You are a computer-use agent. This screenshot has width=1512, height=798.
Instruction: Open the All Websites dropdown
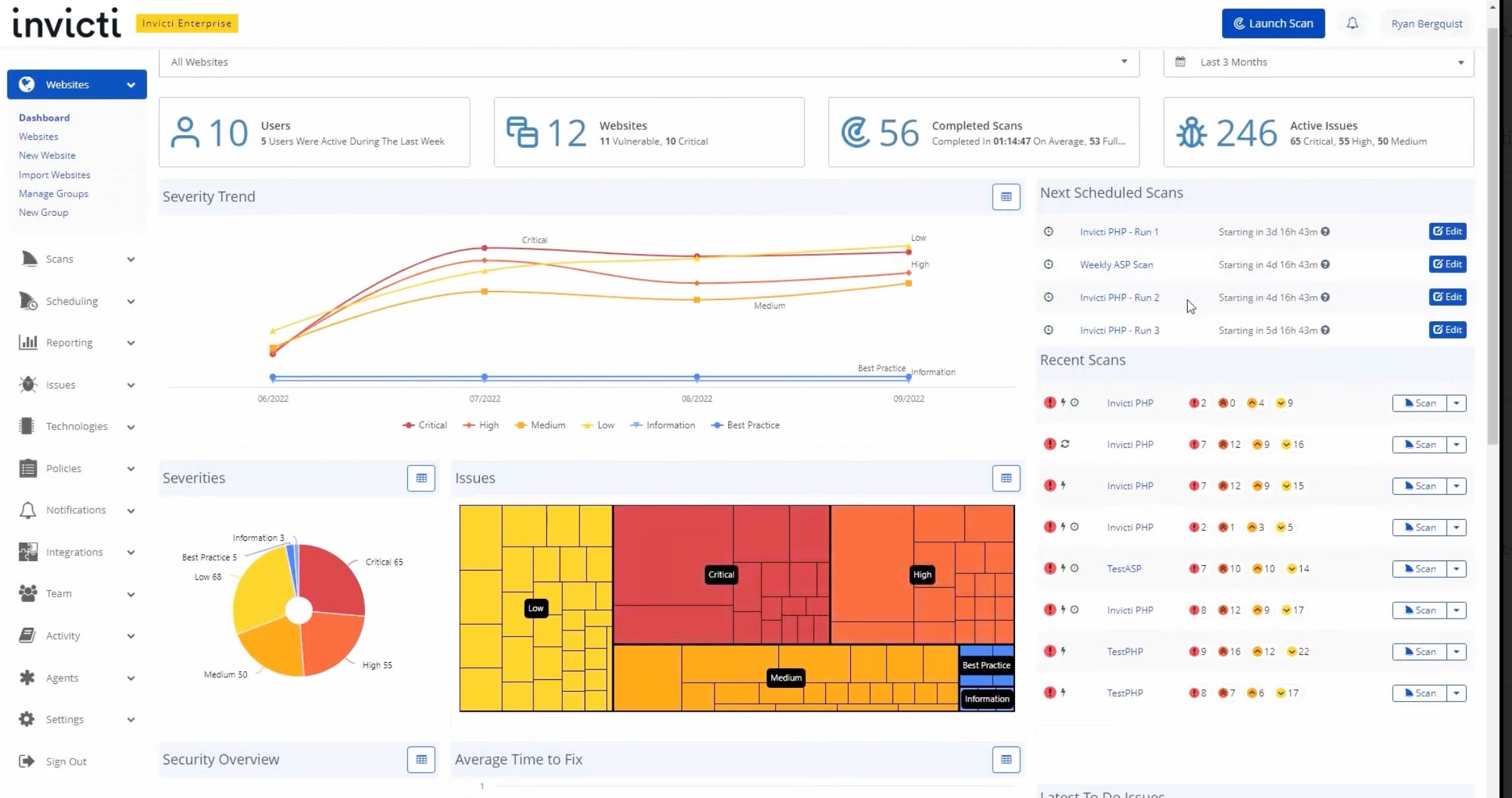pos(649,62)
